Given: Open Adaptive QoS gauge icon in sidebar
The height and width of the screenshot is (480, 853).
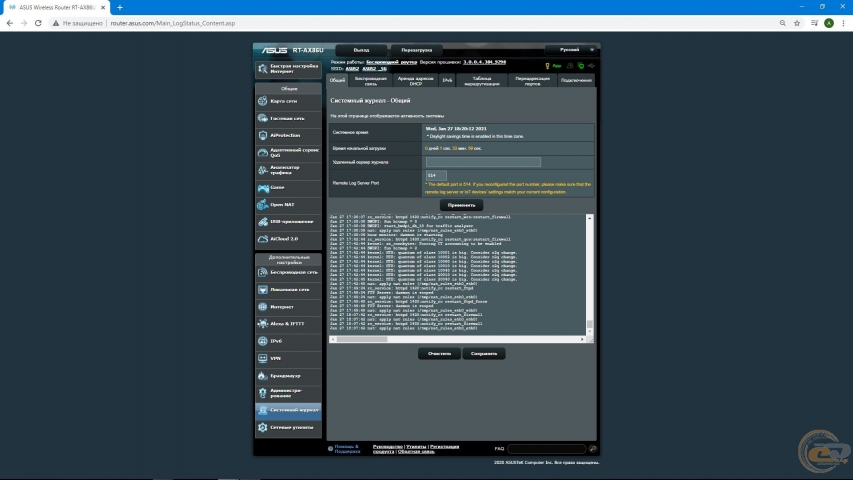Looking at the screenshot, I should (263, 152).
